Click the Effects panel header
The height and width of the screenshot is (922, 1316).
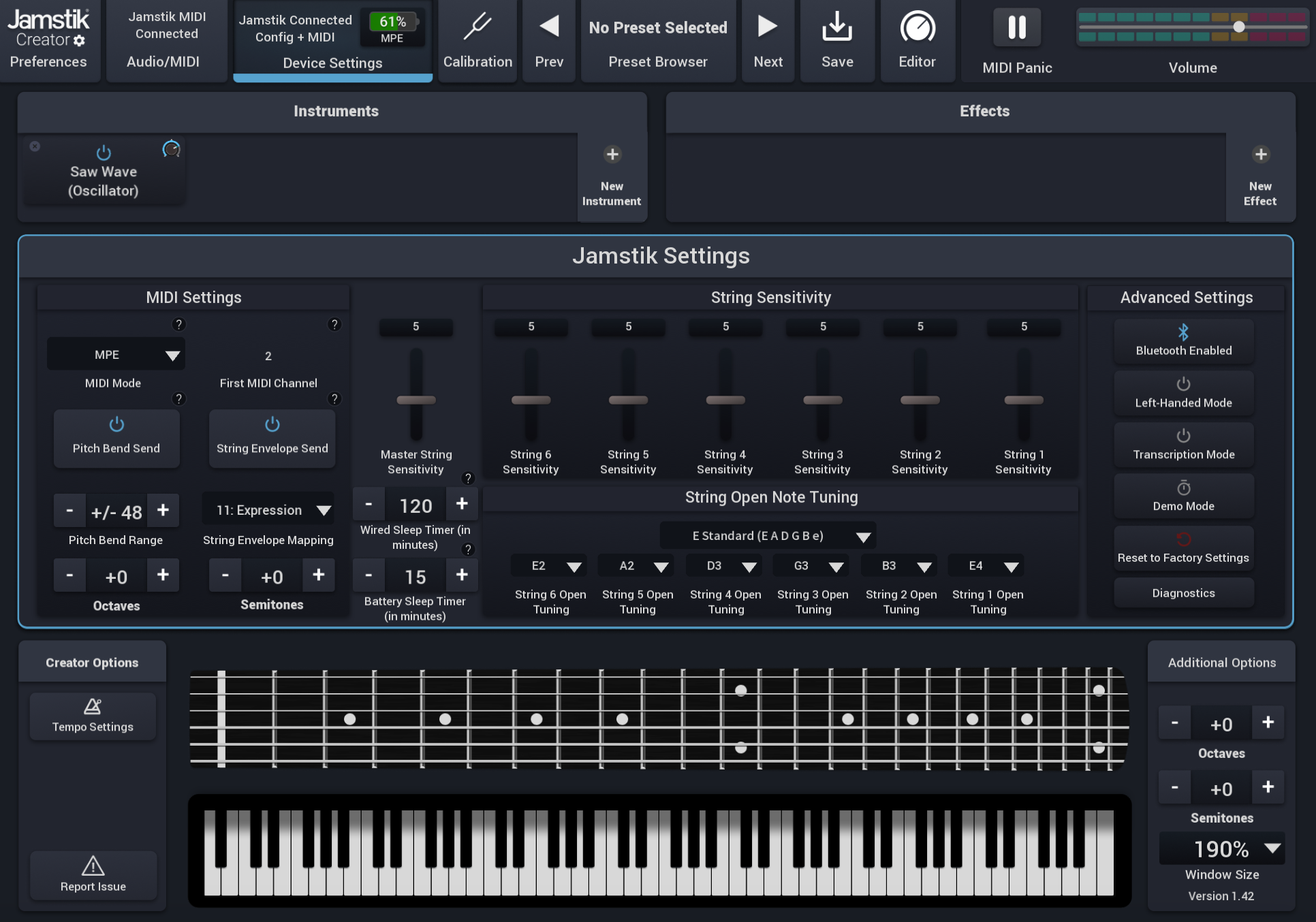[980, 112]
